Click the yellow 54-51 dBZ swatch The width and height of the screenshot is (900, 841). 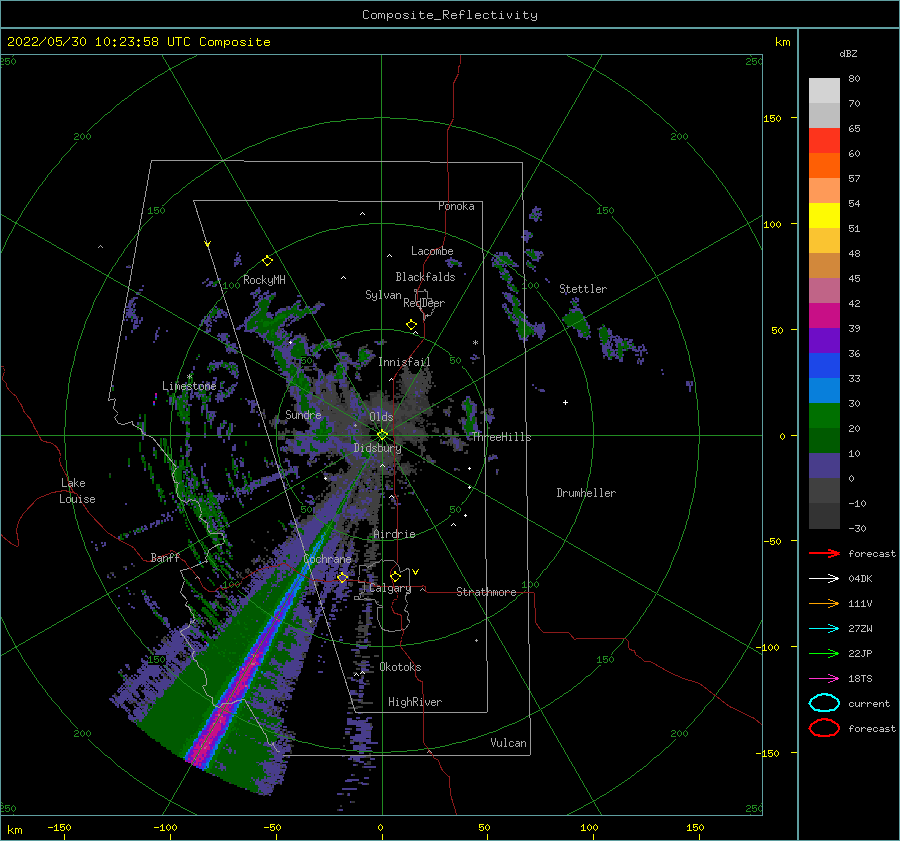coord(824,216)
